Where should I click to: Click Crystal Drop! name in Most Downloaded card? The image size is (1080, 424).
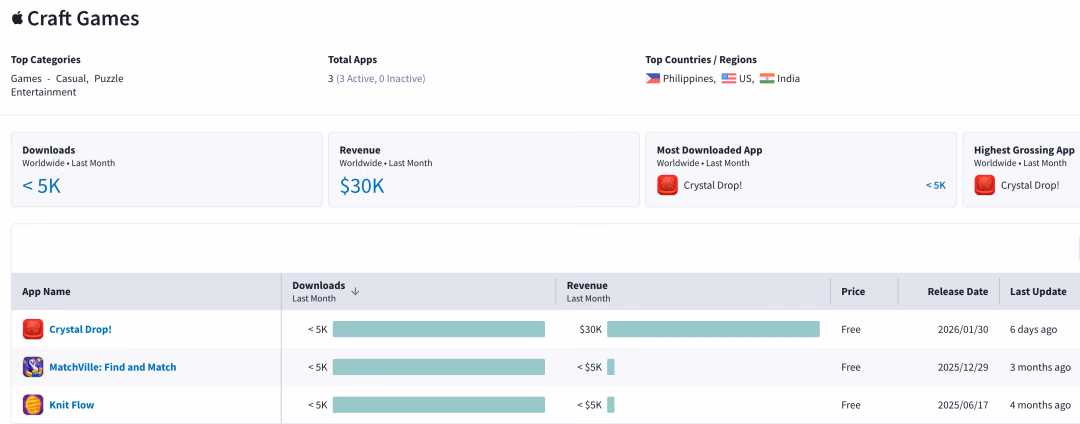pos(713,185)
